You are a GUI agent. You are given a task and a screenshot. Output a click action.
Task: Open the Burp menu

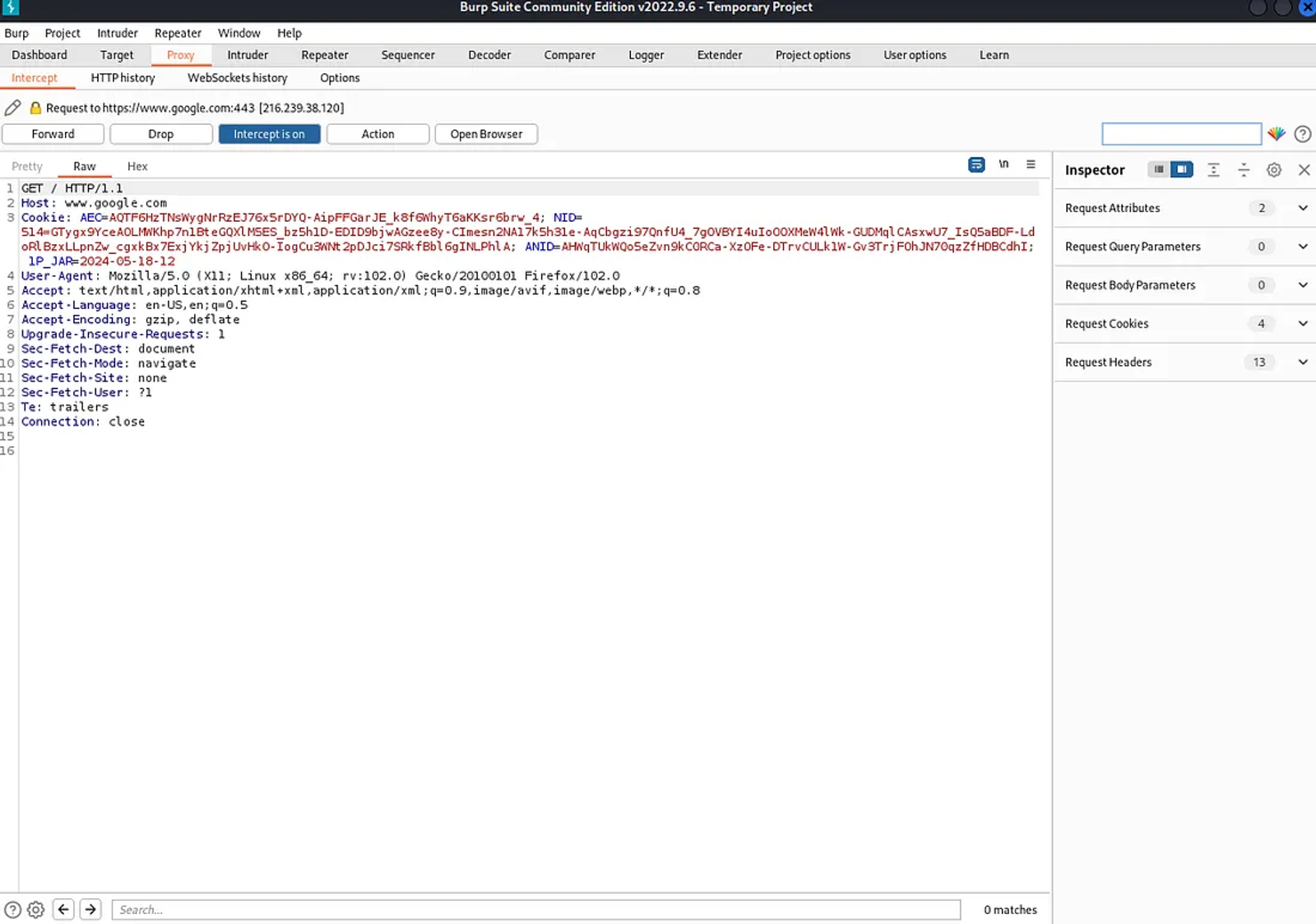click(x=16, y=33)
